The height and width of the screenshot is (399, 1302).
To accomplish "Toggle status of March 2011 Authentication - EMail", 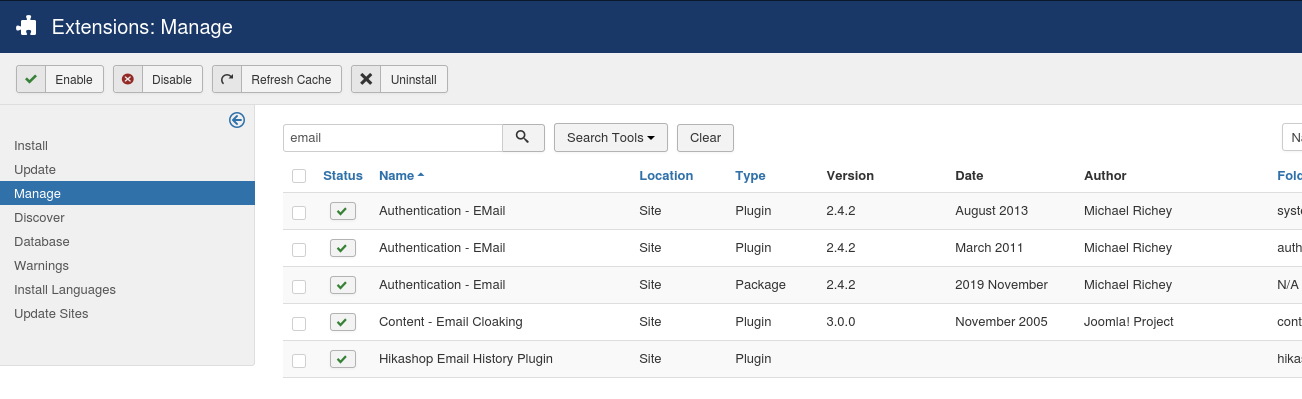I will pos(343,248).
